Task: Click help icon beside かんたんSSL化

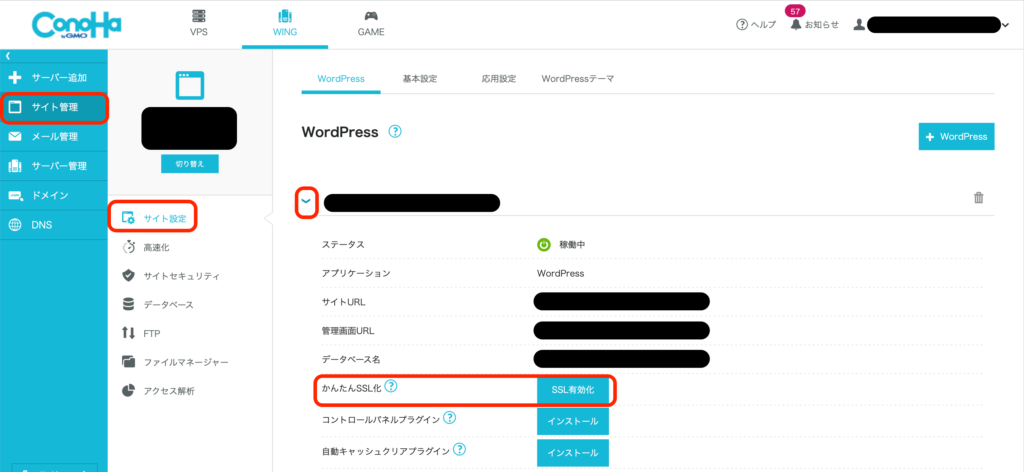Action: 391,386
